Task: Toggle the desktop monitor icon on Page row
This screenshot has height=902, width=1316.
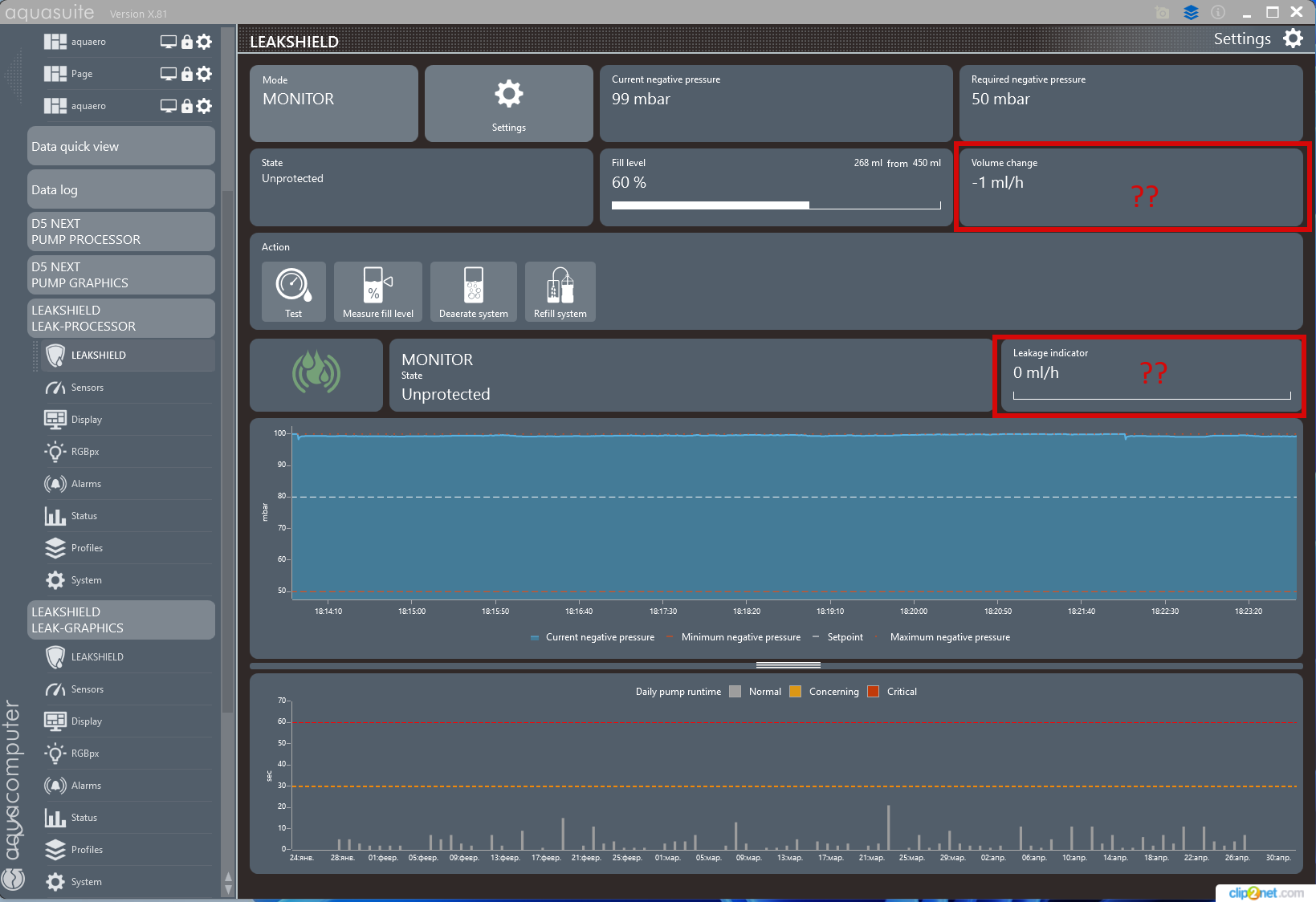Action: pos(168,74)
